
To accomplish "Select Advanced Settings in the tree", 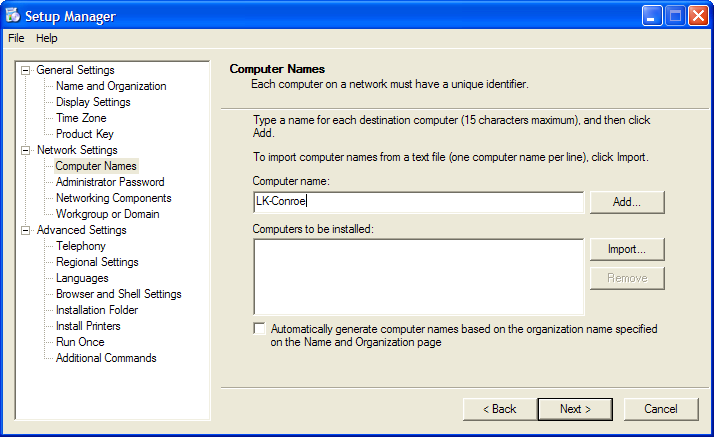I will click(x=82, y=230).
